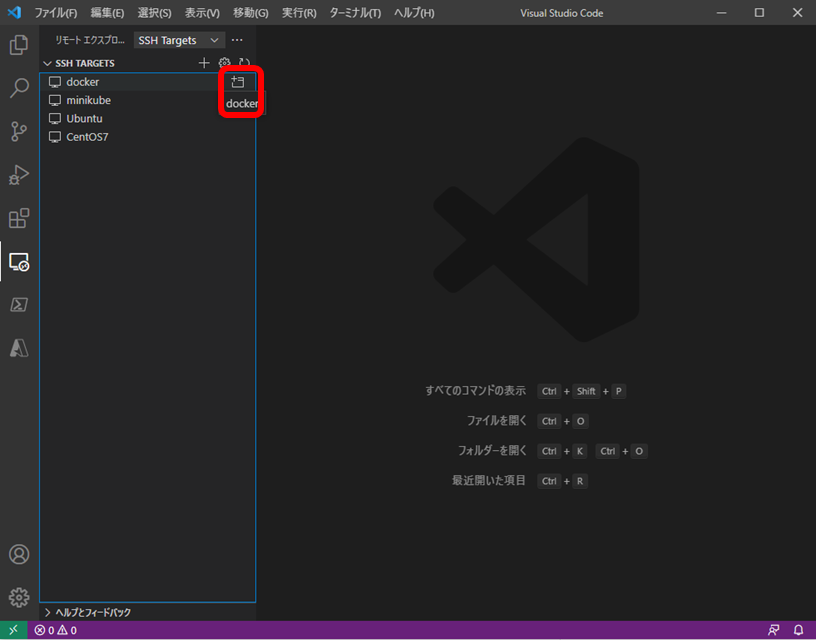Open the PowerShell icon in the activity bar
The image size is (816, 640).
[x=19, y=304]
